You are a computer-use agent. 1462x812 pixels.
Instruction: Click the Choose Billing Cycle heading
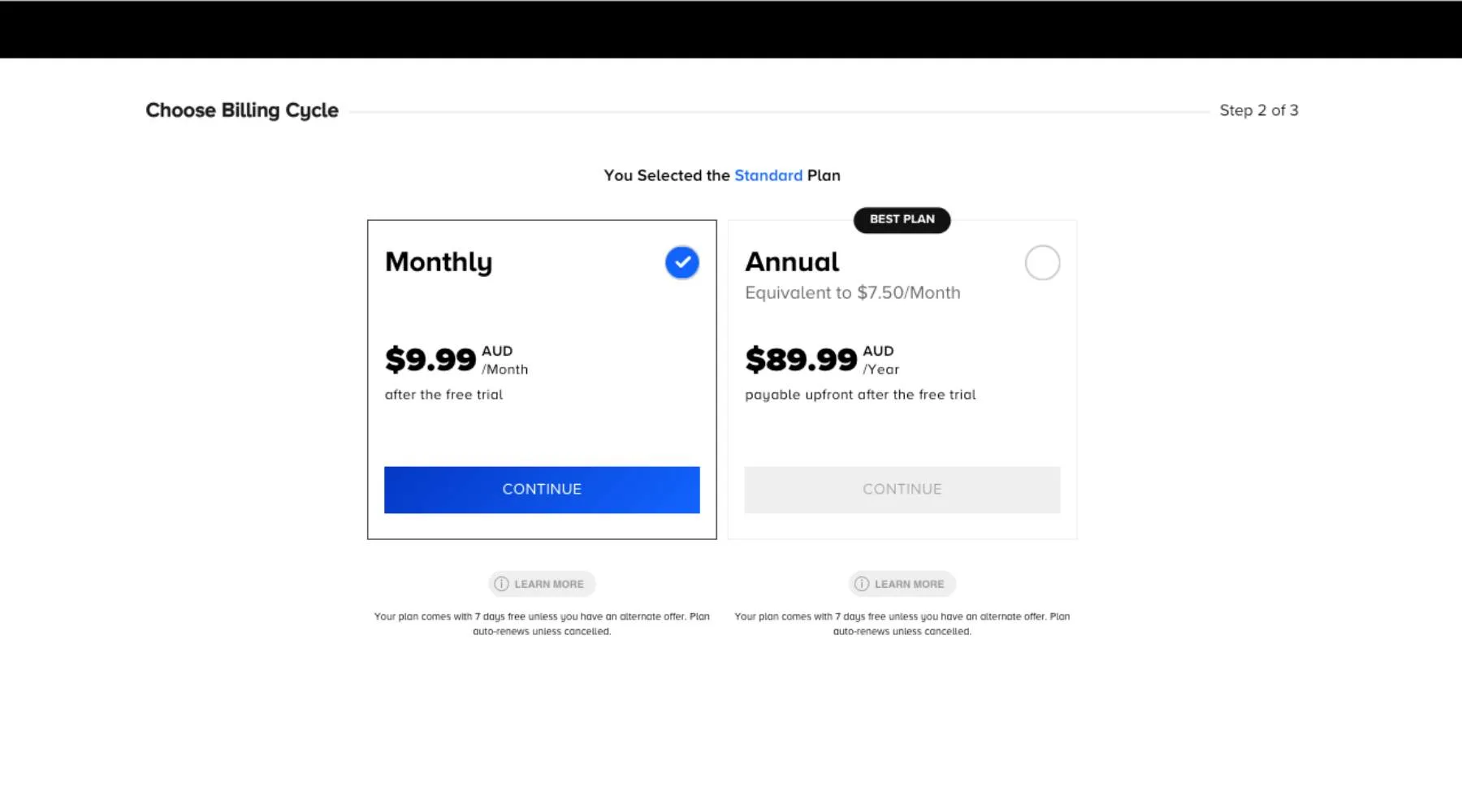[x=242, y=110]
